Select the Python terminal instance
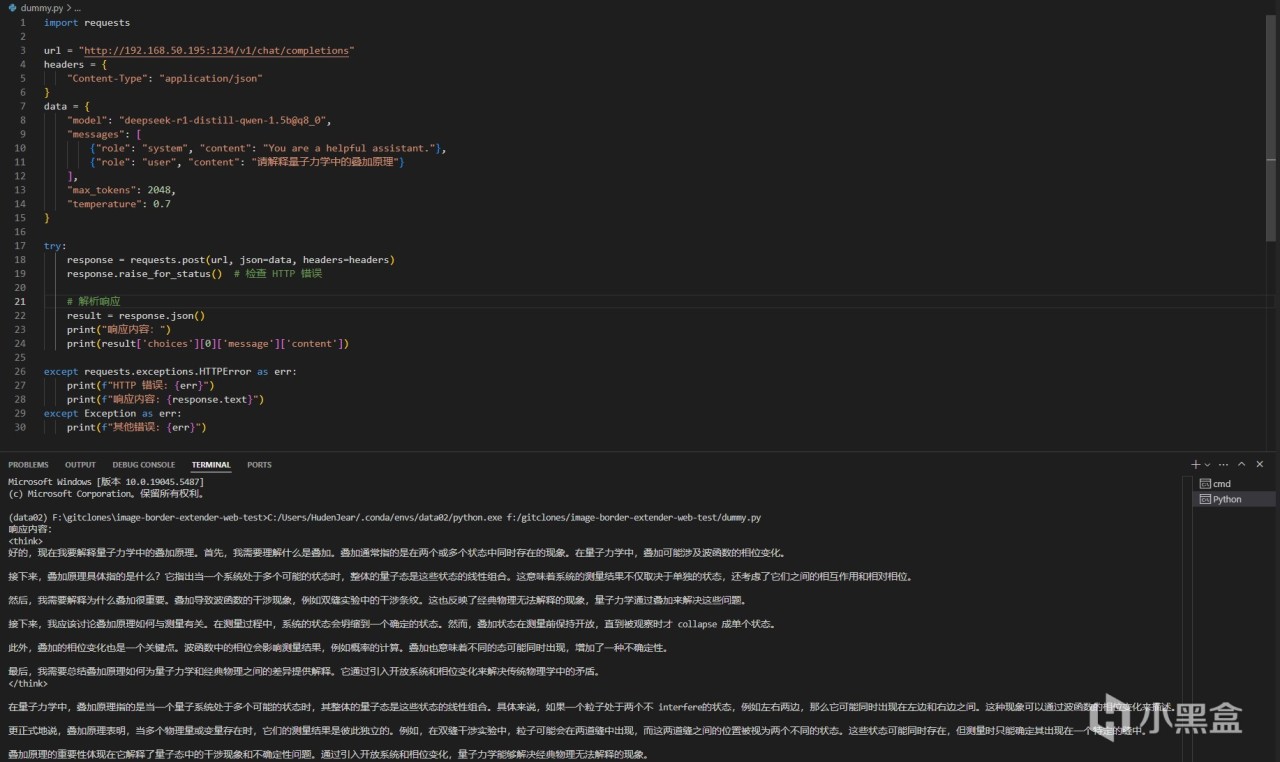Image resolution: width=1280 pixels, height=762 pixels. (x=1236, y=499)
